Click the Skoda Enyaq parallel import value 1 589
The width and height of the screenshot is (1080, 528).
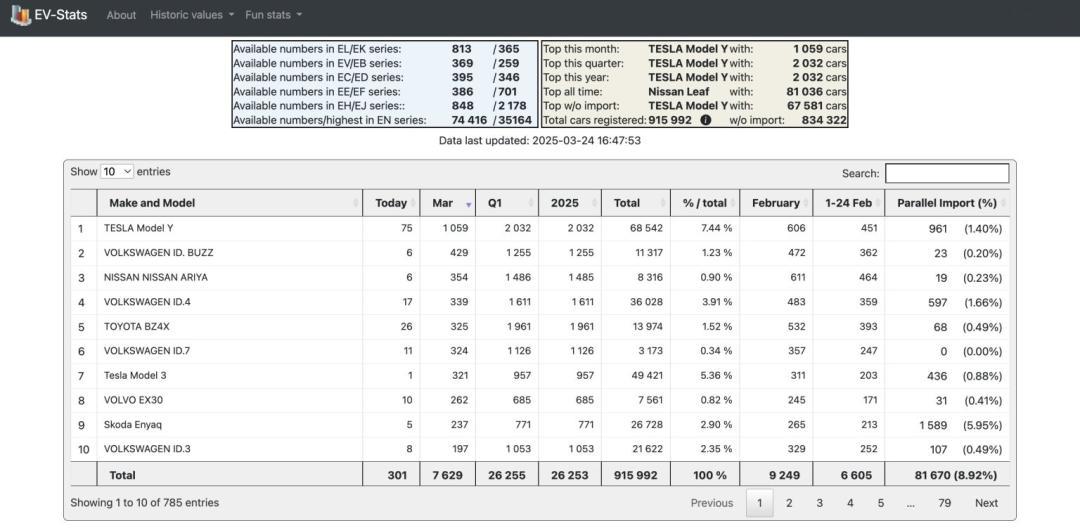pos(933,425)
